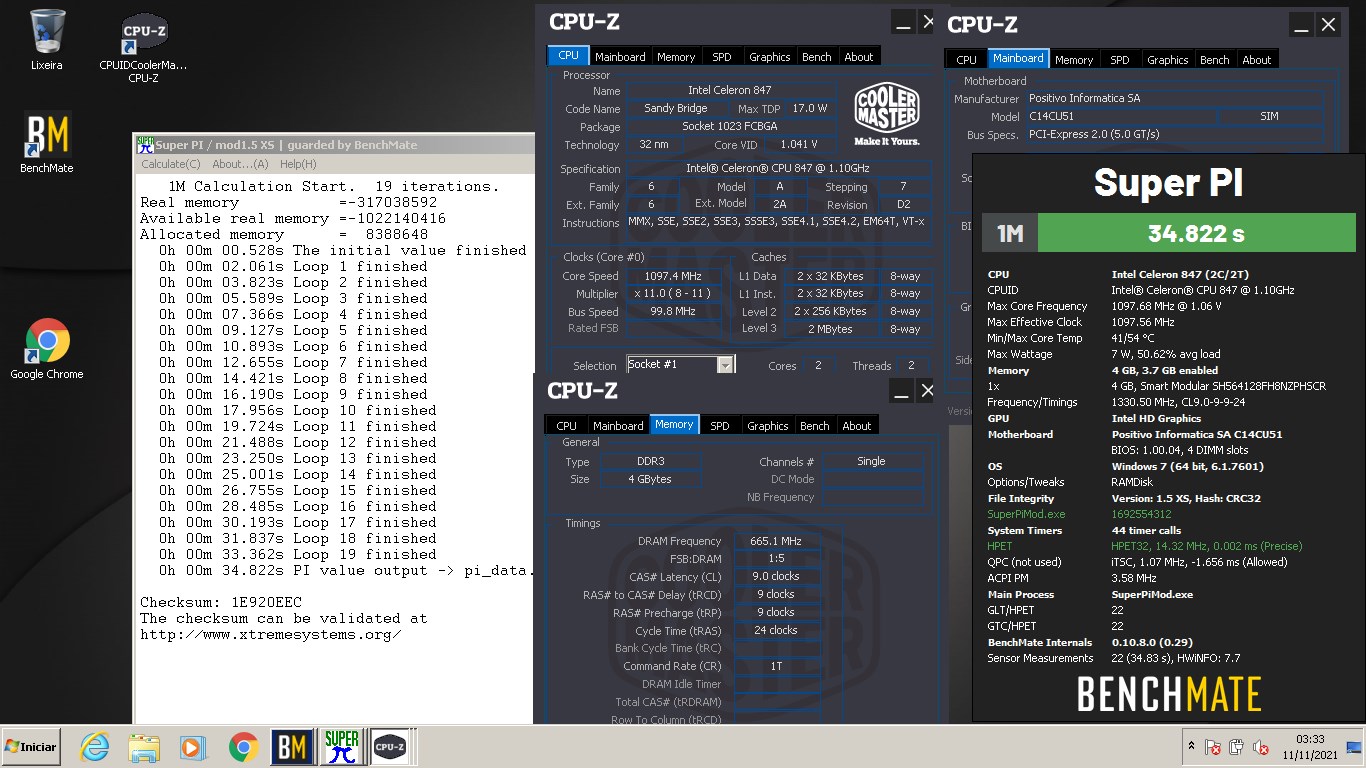Open SPD tab in the bottom CPU-Z window

[x=720, y=426]
